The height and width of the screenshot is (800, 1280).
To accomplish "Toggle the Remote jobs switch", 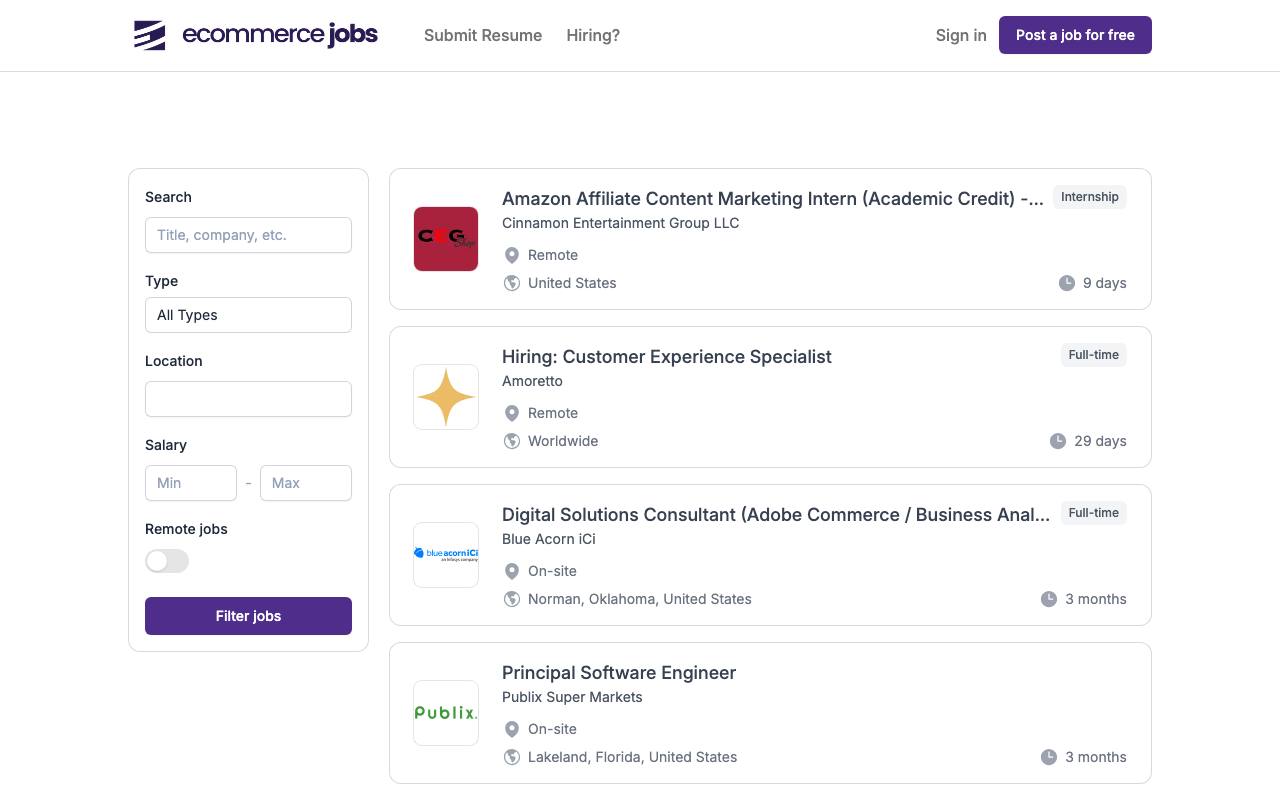I will (x=167, y=561).
